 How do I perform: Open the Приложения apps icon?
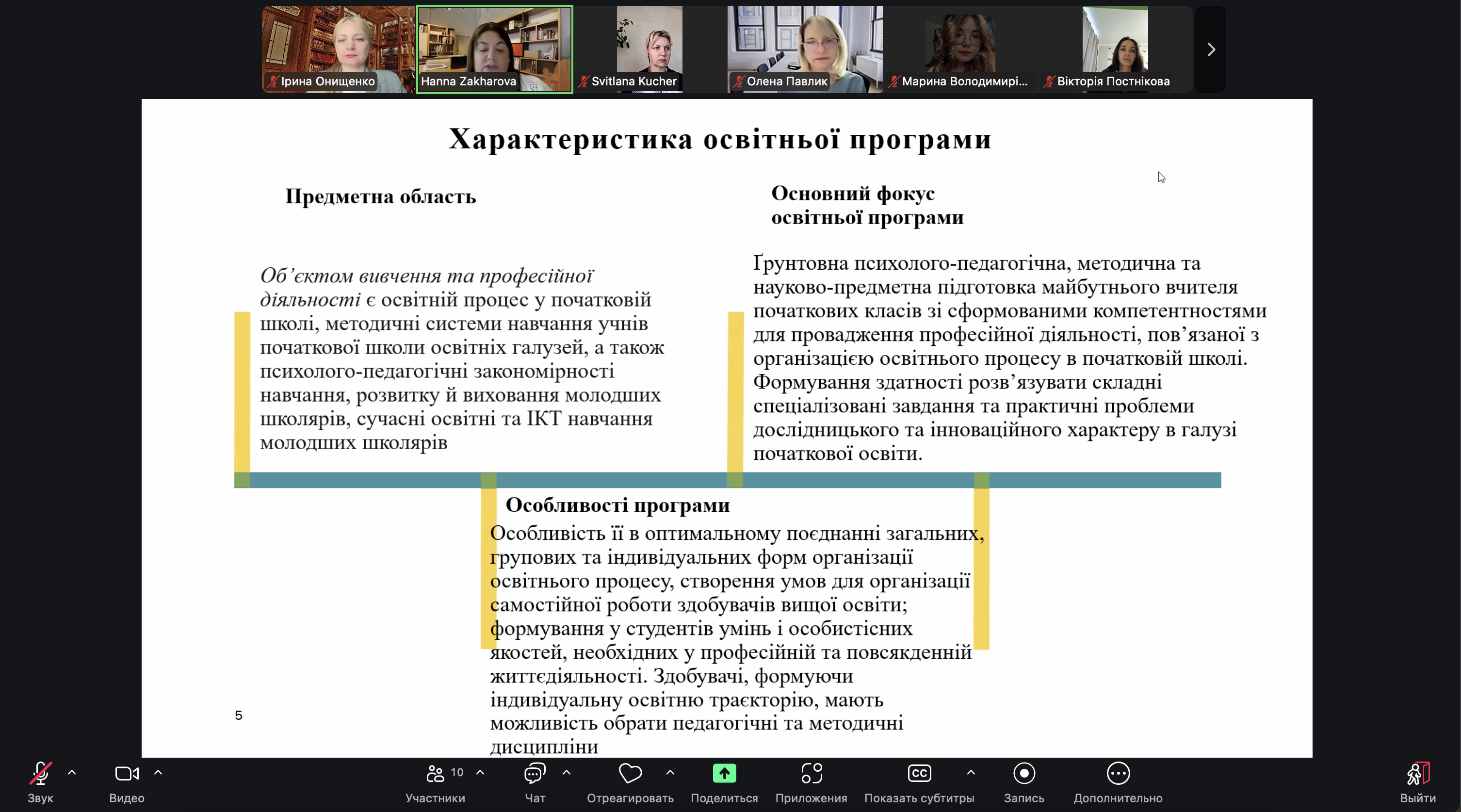(812, 774)
